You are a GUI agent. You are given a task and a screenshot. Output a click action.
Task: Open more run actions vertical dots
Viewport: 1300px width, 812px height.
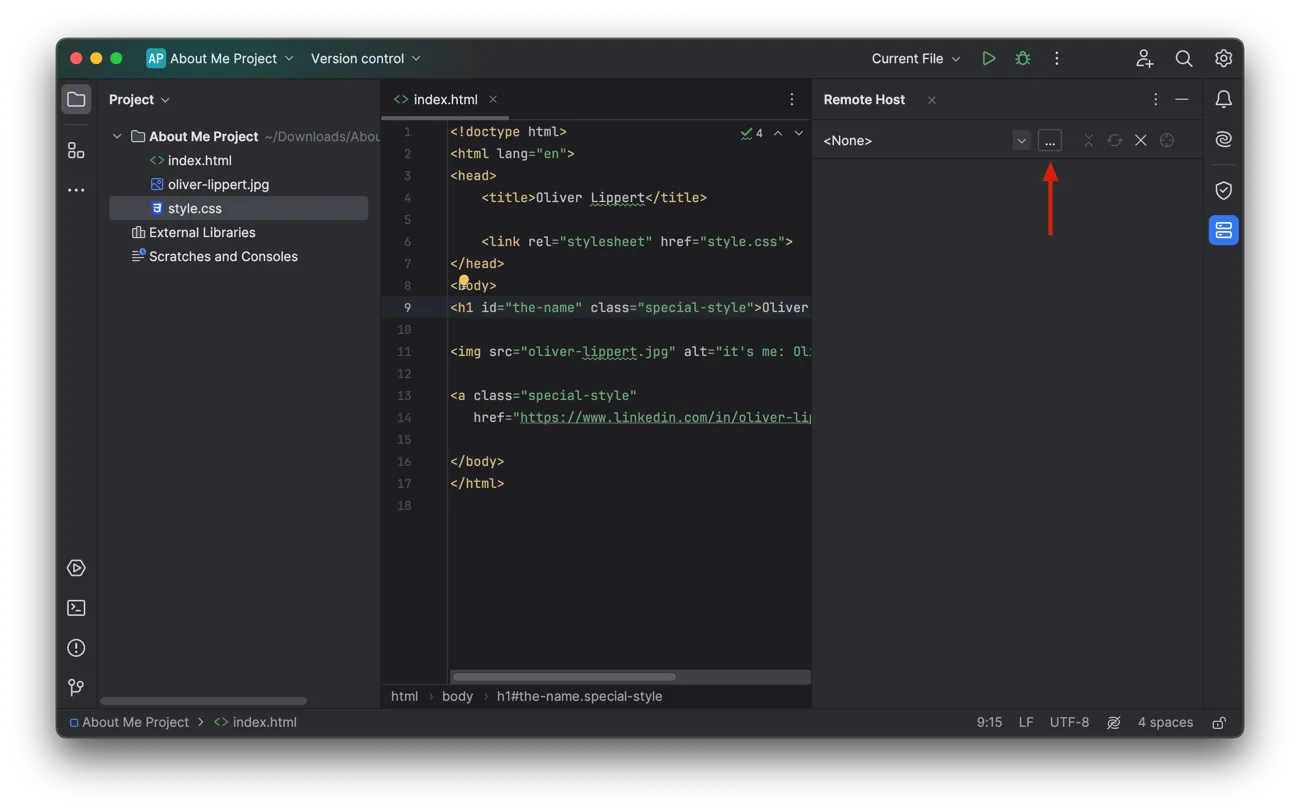[x=1056, y=58]
